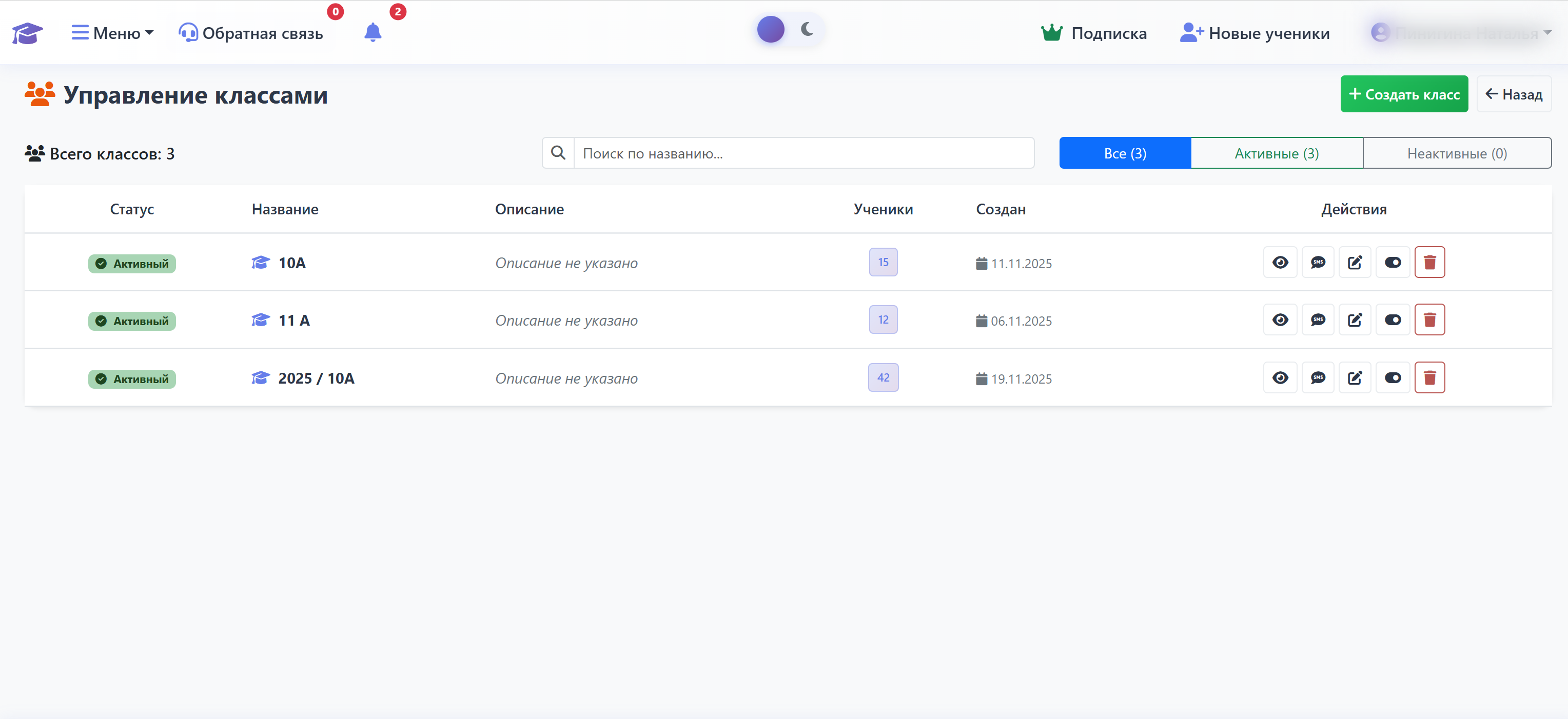1568x719 pixels.
Task: Click the class name 11 А
Action: coord(294,320)
